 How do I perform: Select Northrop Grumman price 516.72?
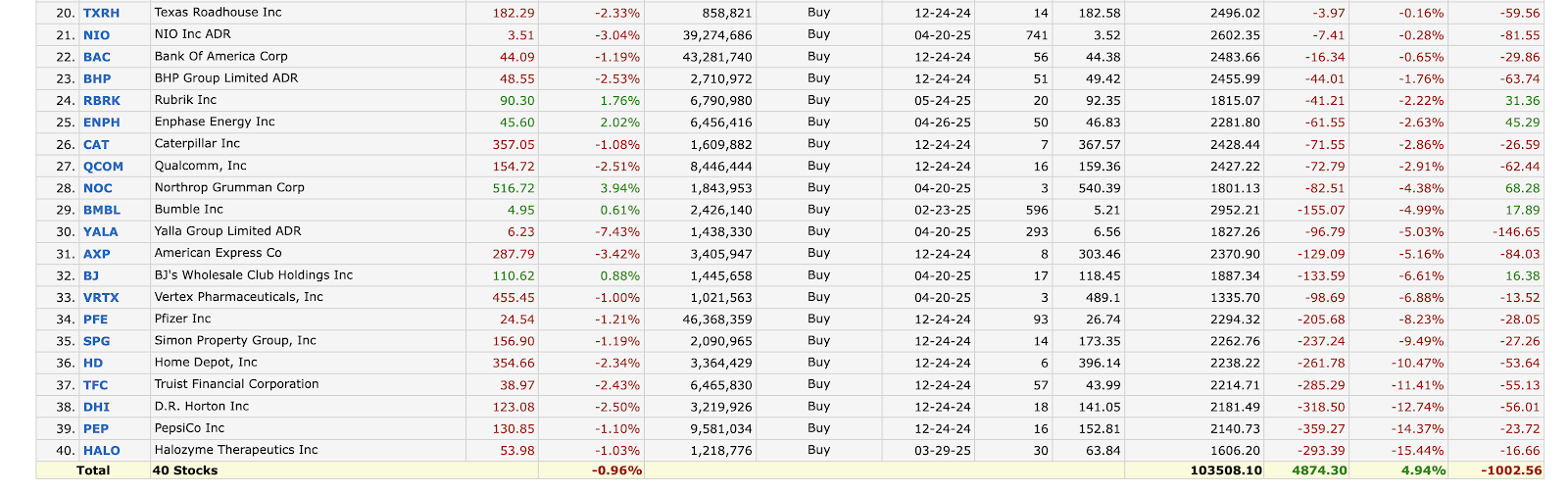point(514,188)
